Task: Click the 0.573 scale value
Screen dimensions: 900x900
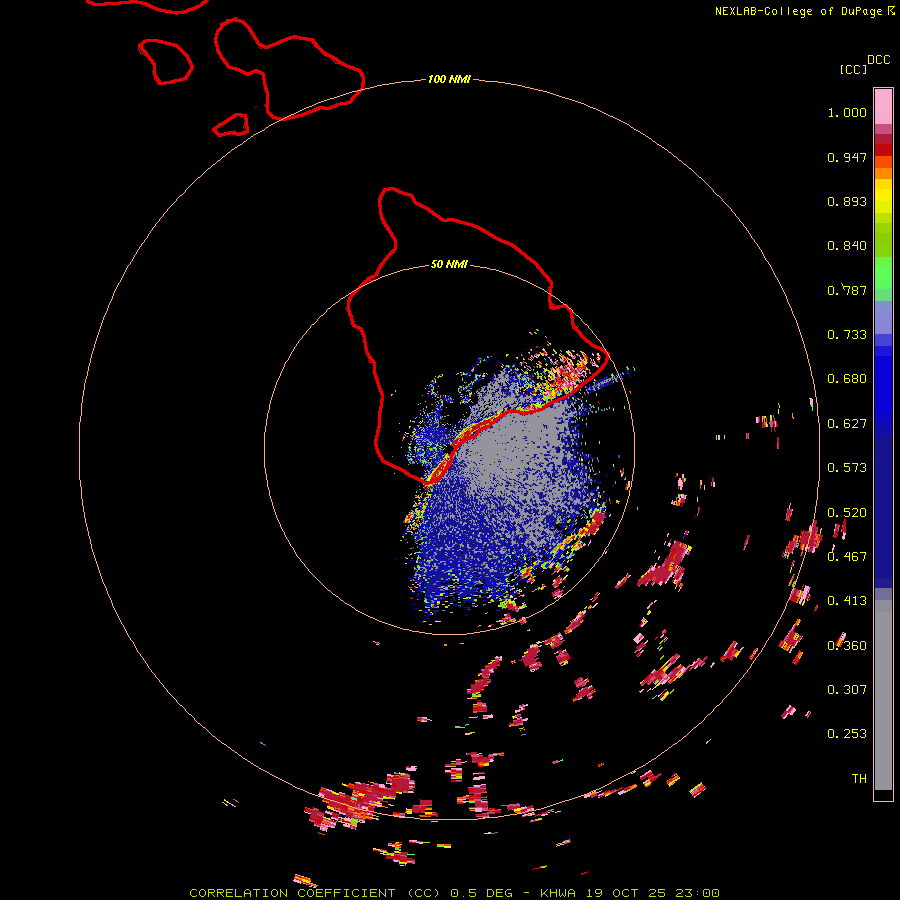Action: tap(847, 468)
